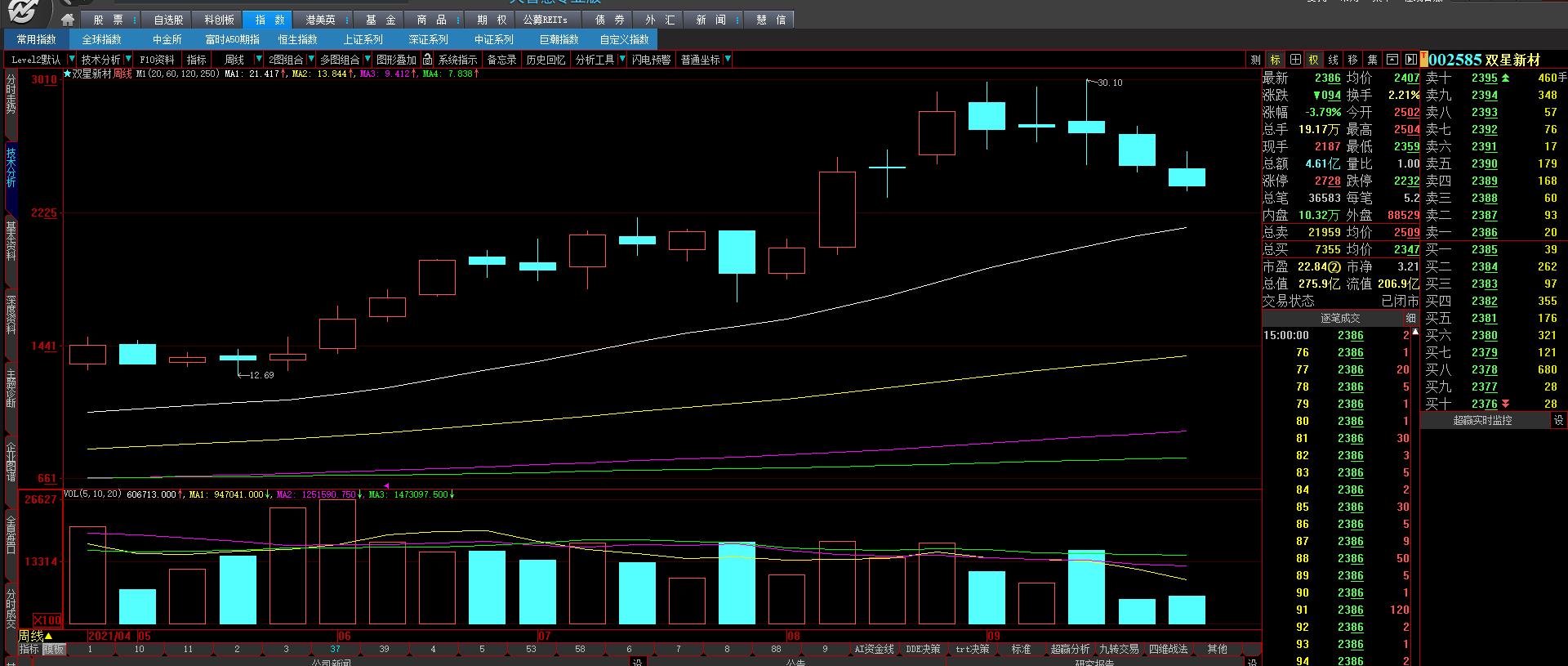
Task: Open the 股票 menu options dots
Action: click(x=134, y=20)
